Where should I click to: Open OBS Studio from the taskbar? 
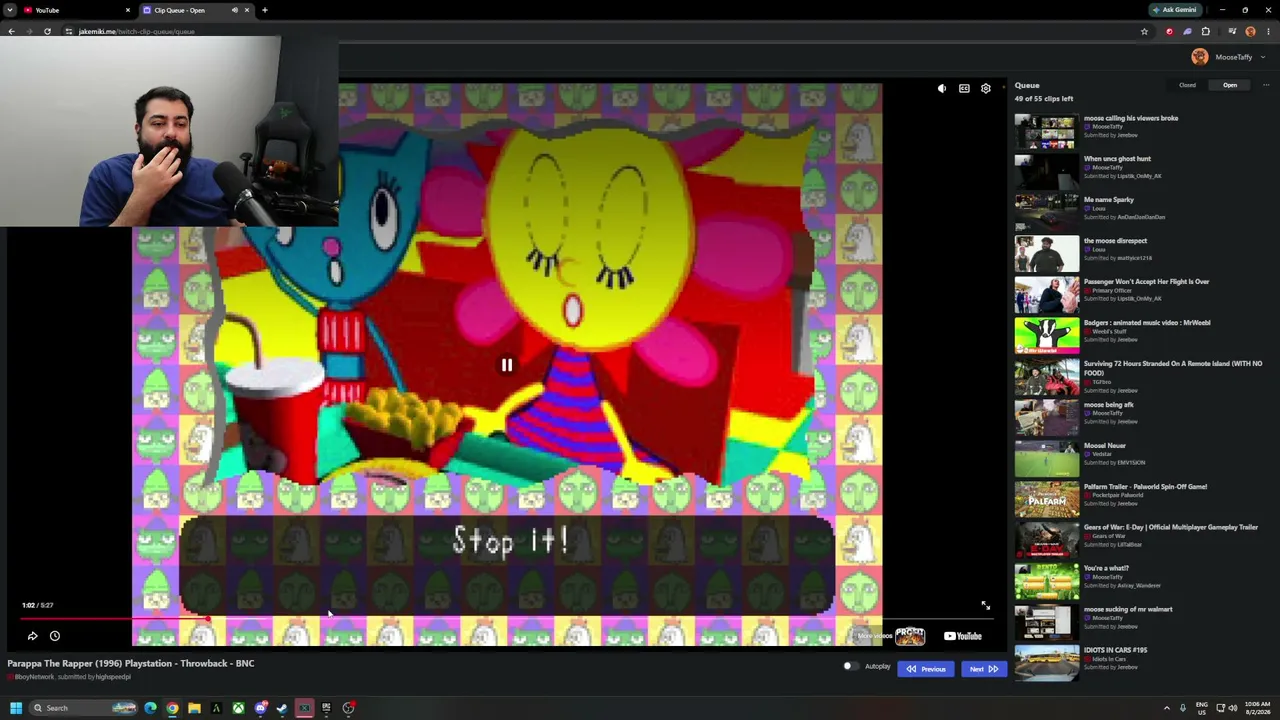[348, 708]
